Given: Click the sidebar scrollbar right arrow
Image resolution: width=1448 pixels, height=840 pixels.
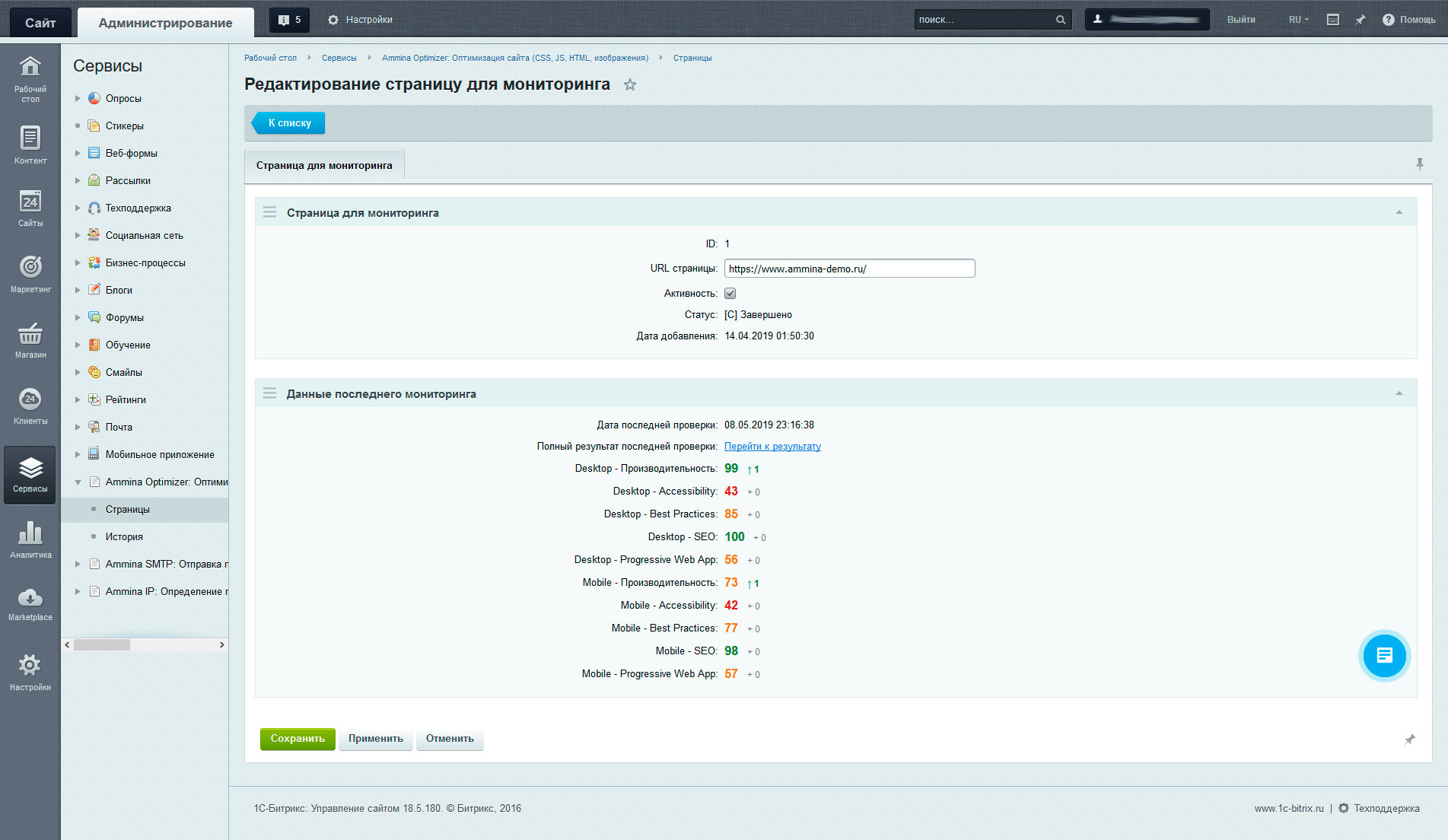Looking at the screenshot, I should coord(221,644).
